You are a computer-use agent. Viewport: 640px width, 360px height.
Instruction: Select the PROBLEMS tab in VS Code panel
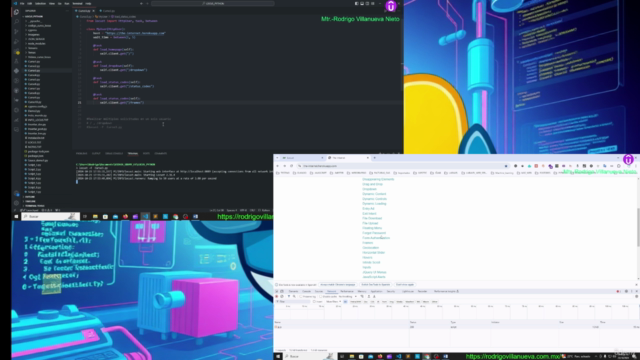click(x=81, y=153)
